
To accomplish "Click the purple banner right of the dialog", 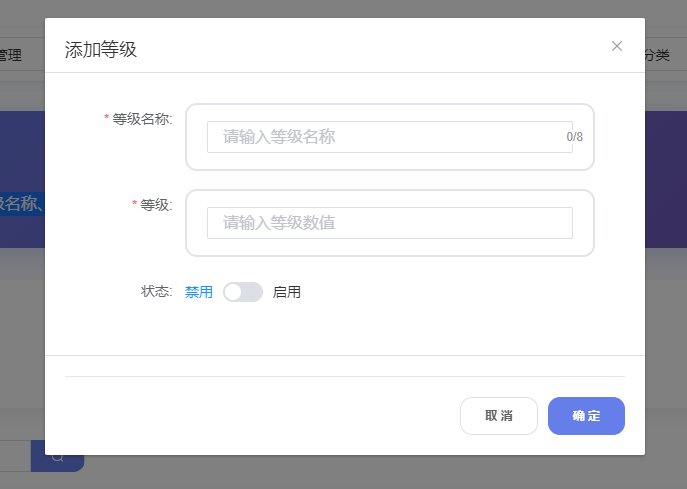I will [x=666, y=180].
